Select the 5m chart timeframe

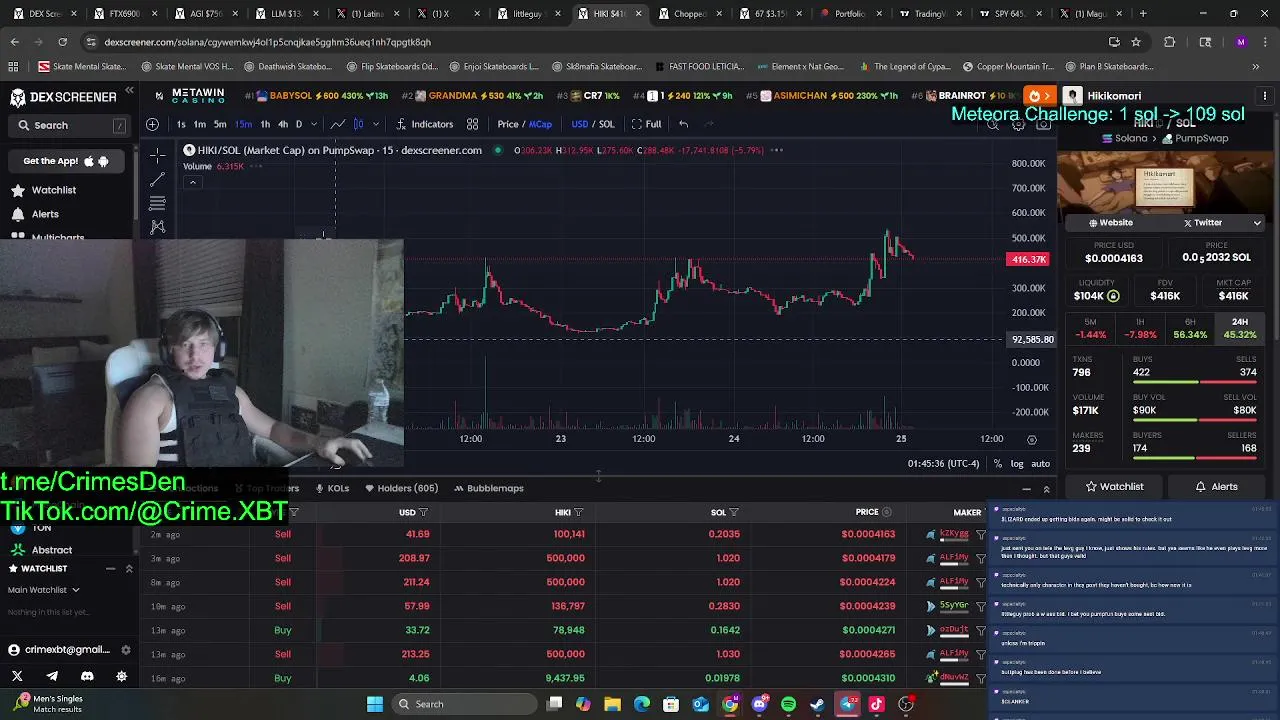tap(220, 124)
